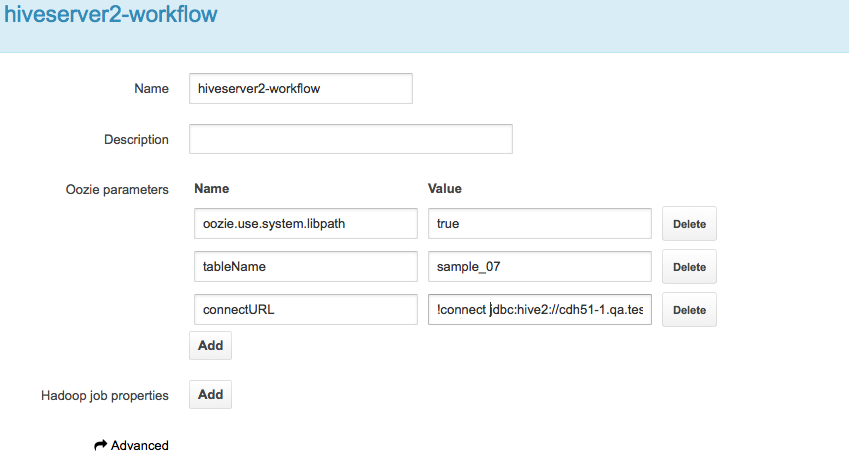Viewport: 849px width, 476px height.
Task: Add a Hadoop job property
Action: [210, 395]
